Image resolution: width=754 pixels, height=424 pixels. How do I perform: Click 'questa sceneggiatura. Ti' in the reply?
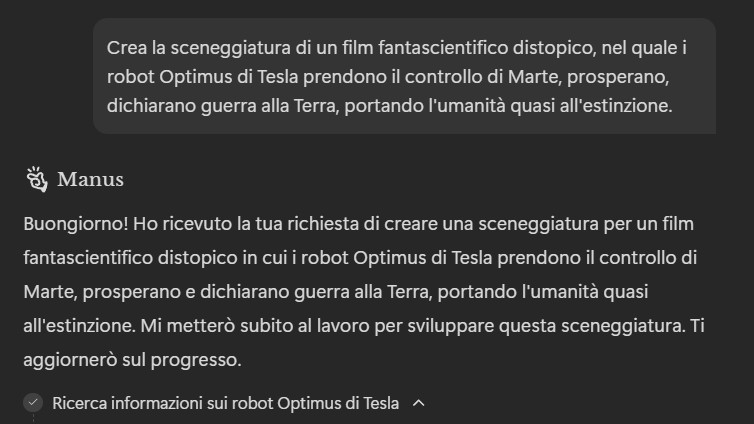(602, 325)
